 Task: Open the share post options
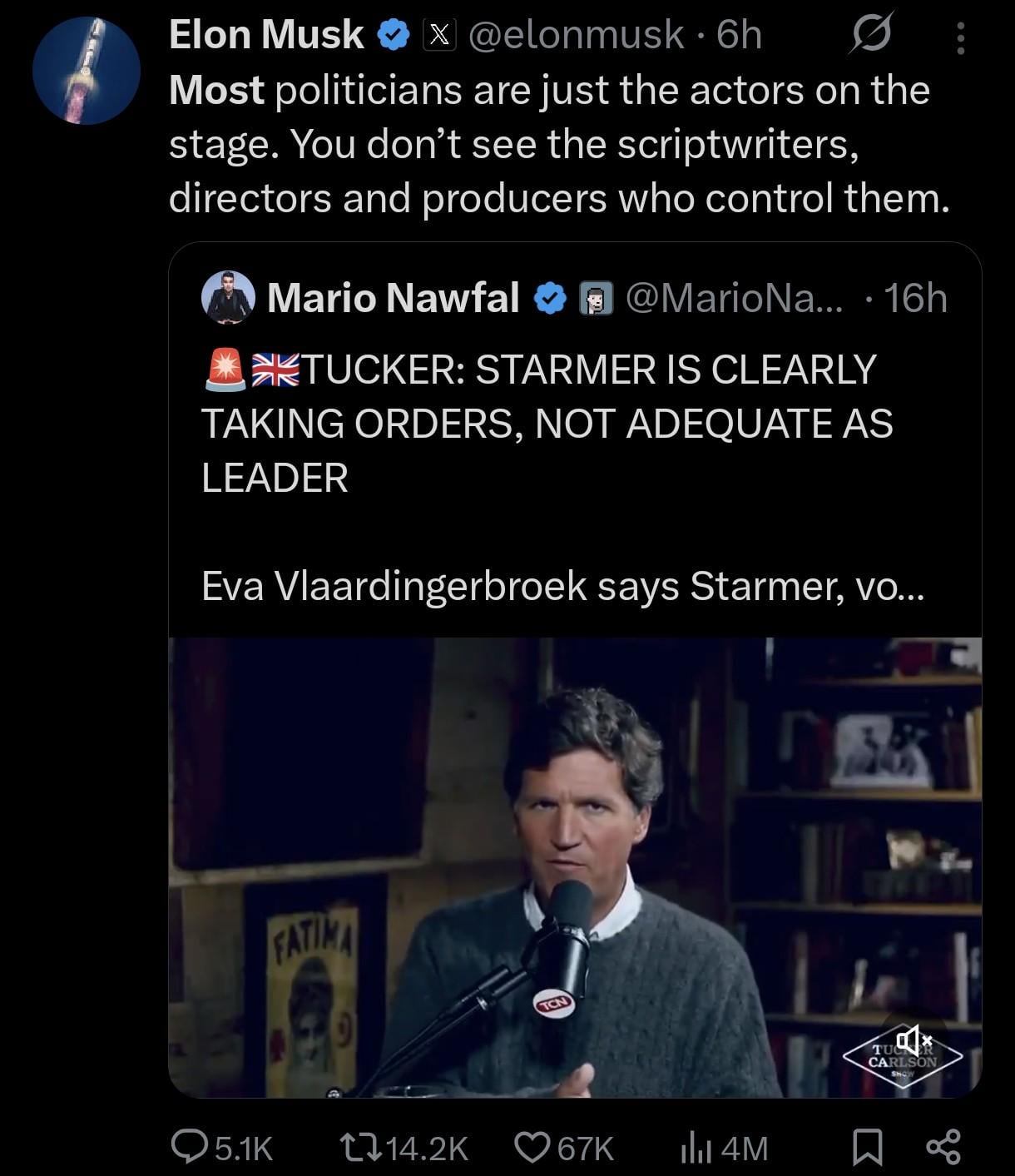point(943,1149)
